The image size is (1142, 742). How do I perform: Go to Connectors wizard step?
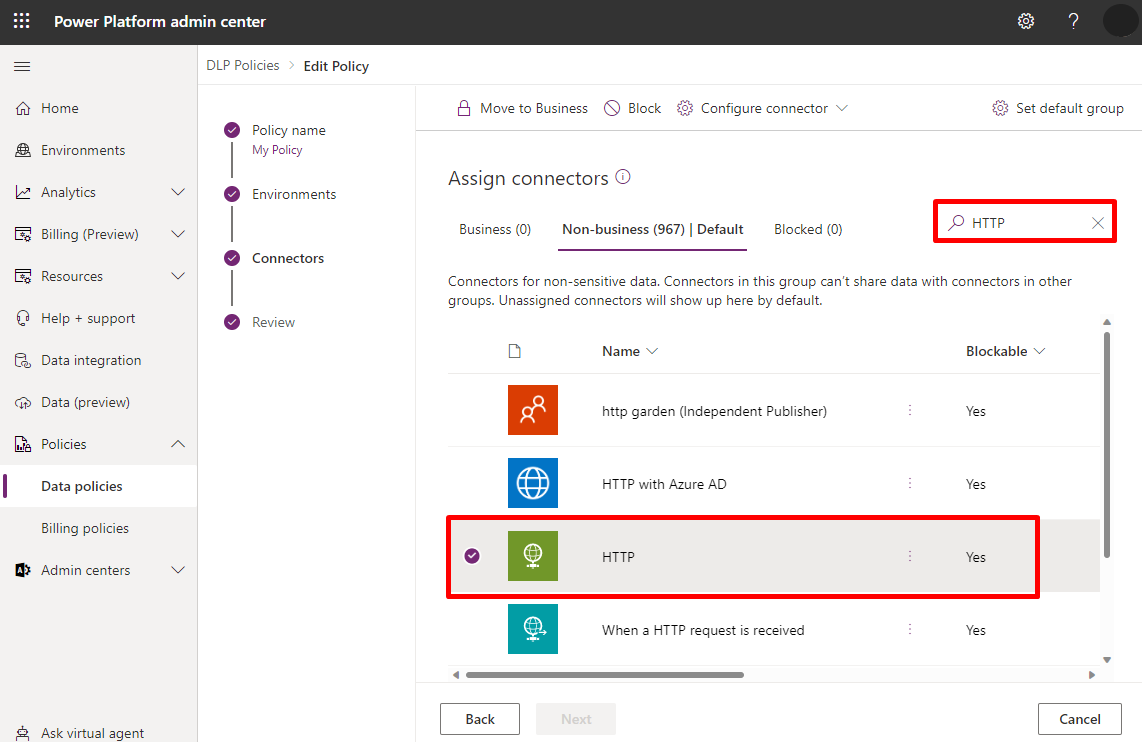pos(288,258)
